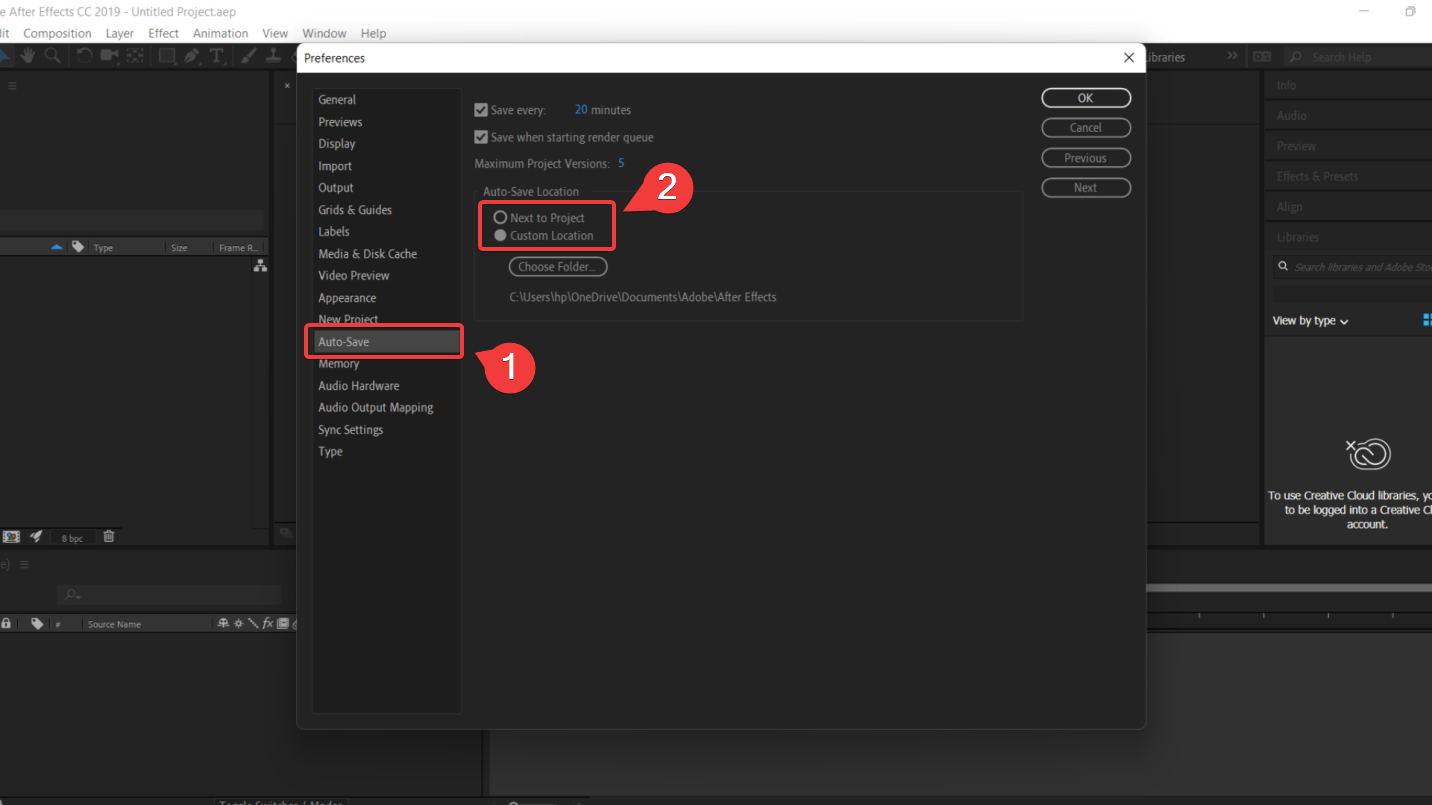Screen dimensions: 1432x805
Task: Click the Next button
Action: click(x=1086, y=188)
